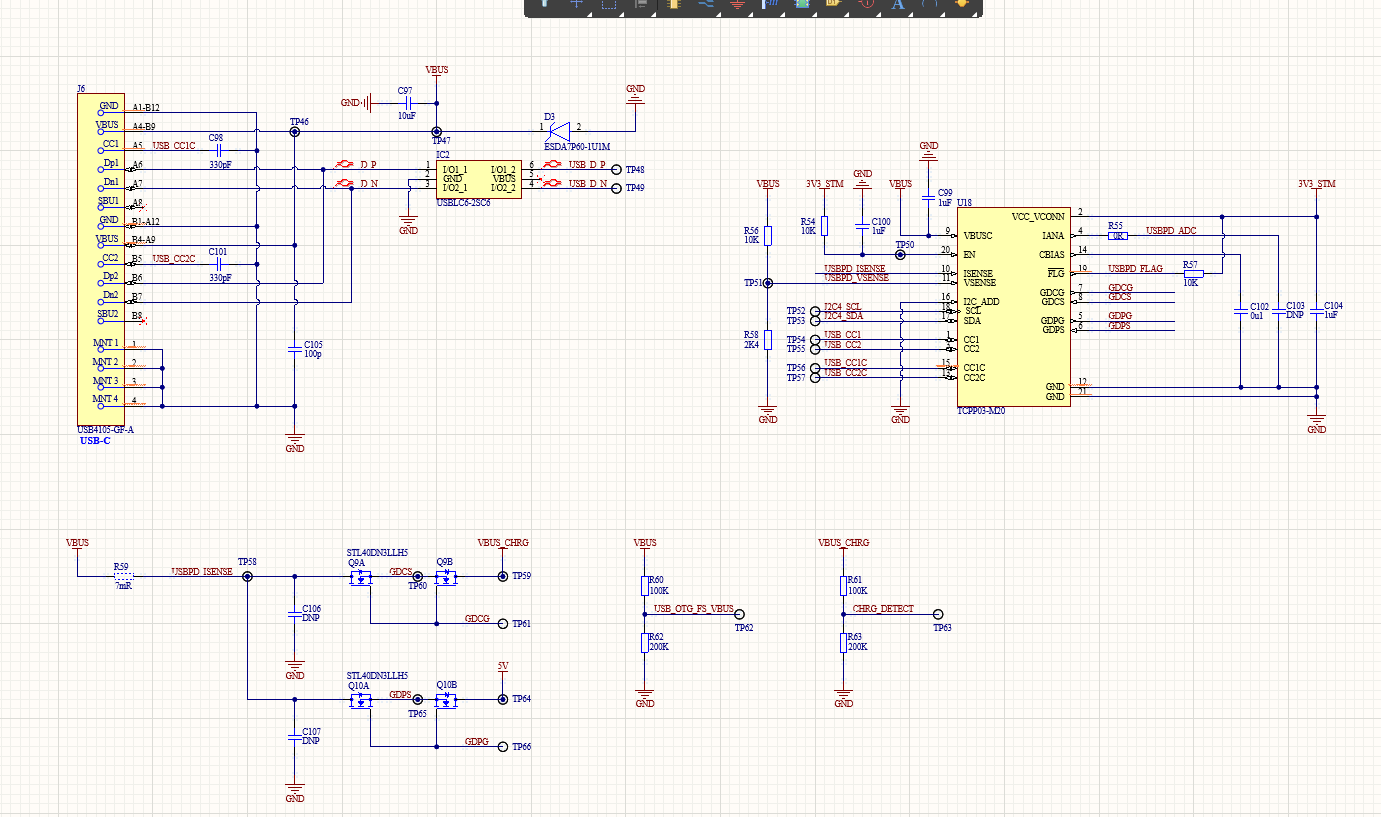Select resistor R58 symbol
The height and width of the screenshot is (817, 1381).
[767, 339]
